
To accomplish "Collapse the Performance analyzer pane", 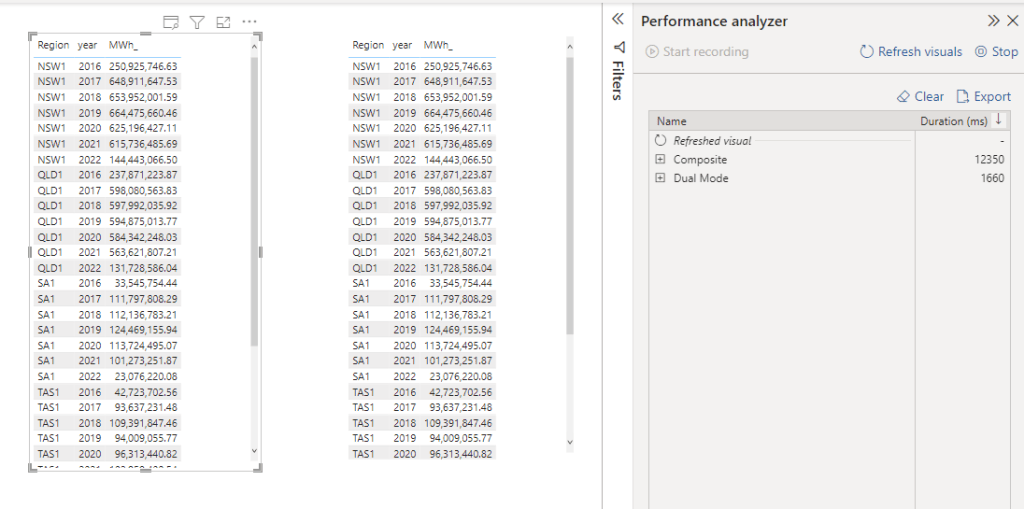I will 993,21.
